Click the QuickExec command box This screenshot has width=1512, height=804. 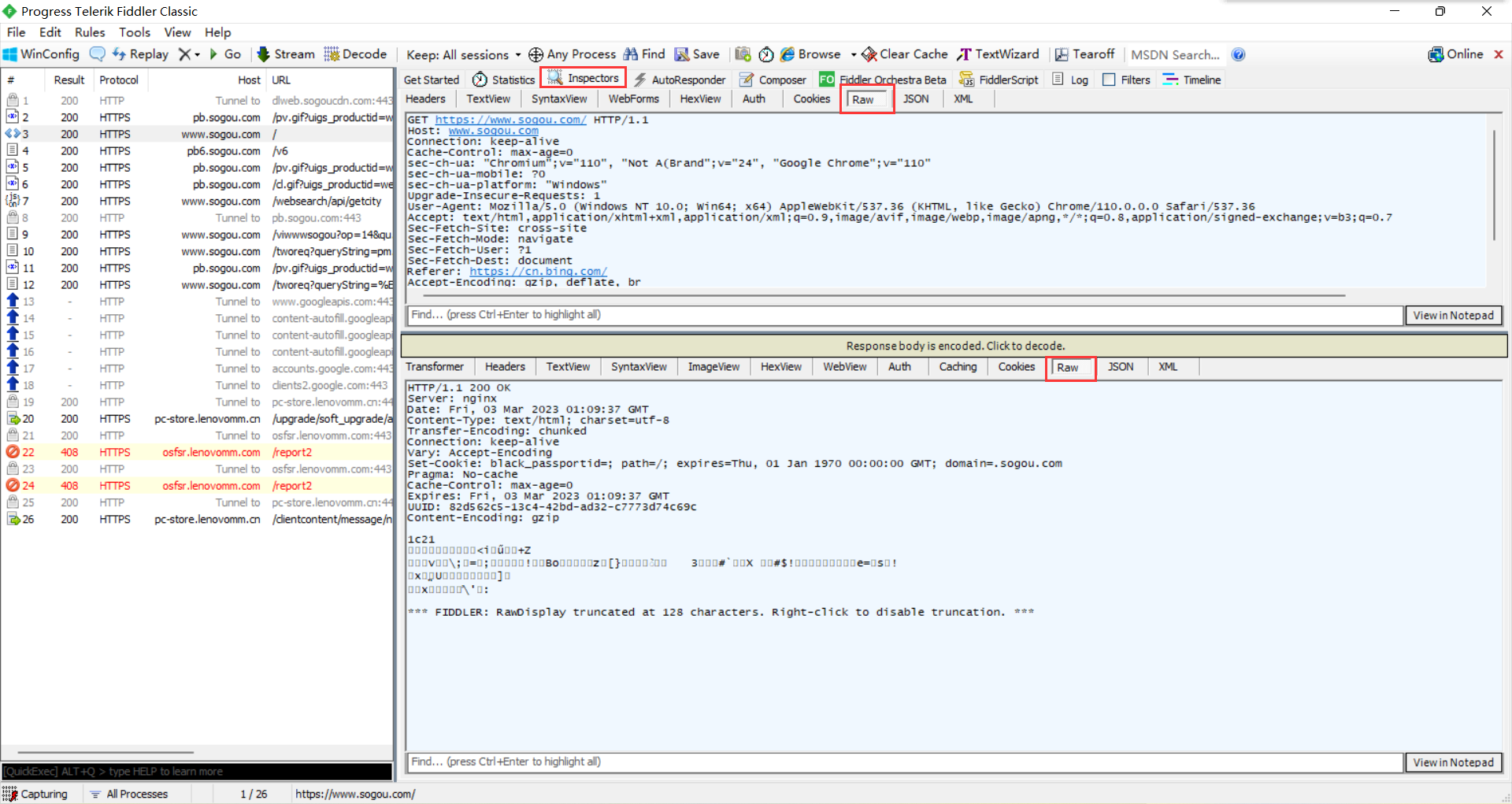pos(197,771)
